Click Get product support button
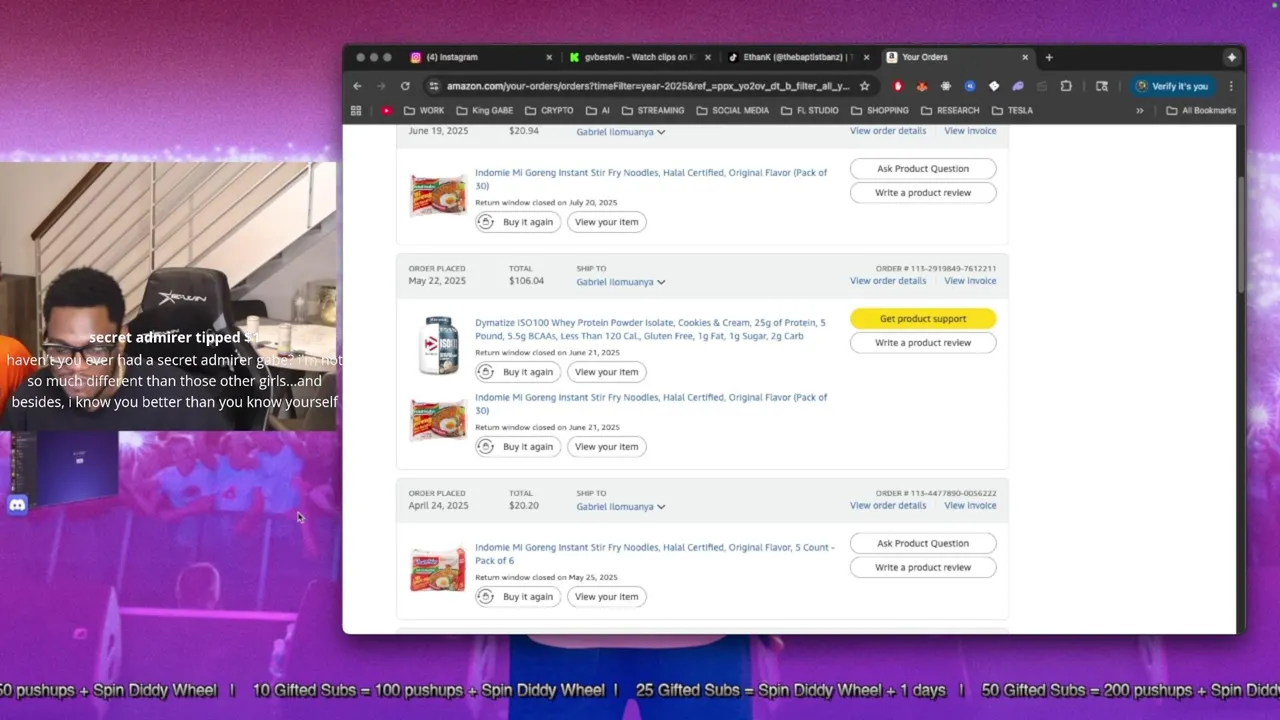The width and height of the screenshot is (1280, 720). click(923, 319)
